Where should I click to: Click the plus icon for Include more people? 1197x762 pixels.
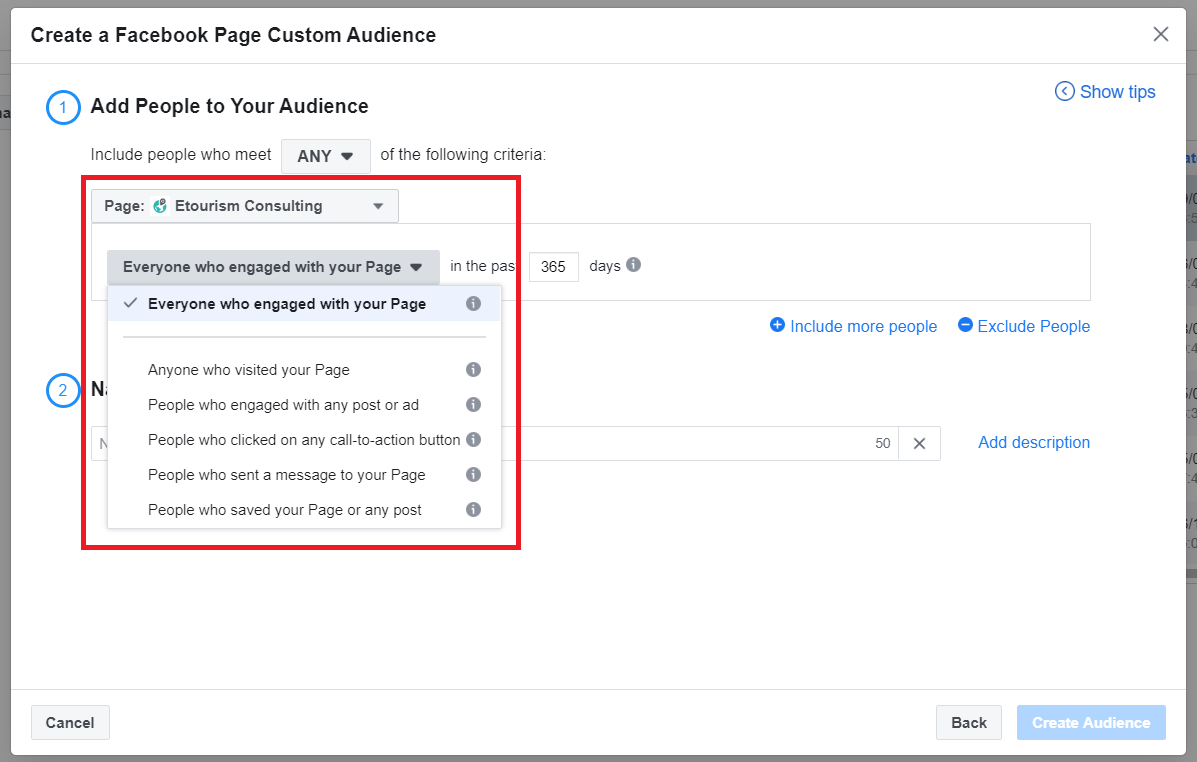pos(777,325)
